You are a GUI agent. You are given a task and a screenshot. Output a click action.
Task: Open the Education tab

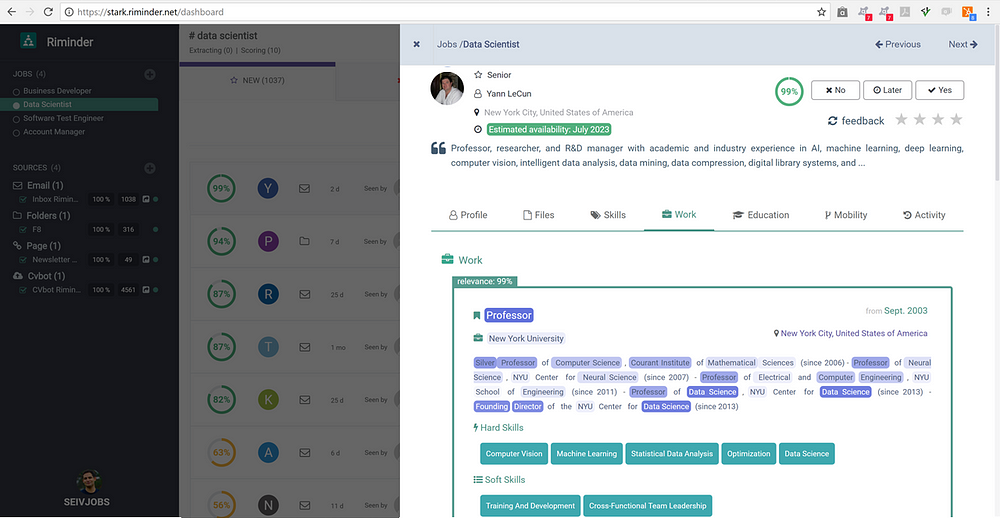click(761, 215)
